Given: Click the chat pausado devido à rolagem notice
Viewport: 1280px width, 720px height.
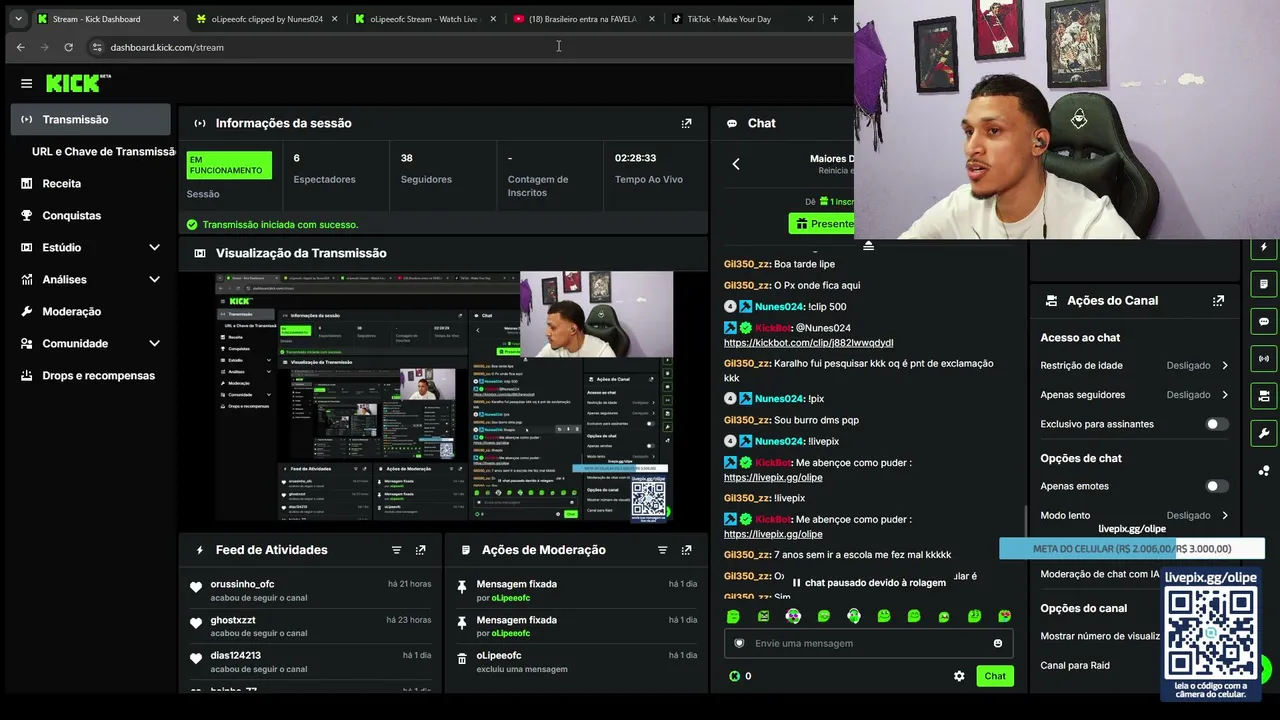Looking at the screenshot, I should 868,583.
